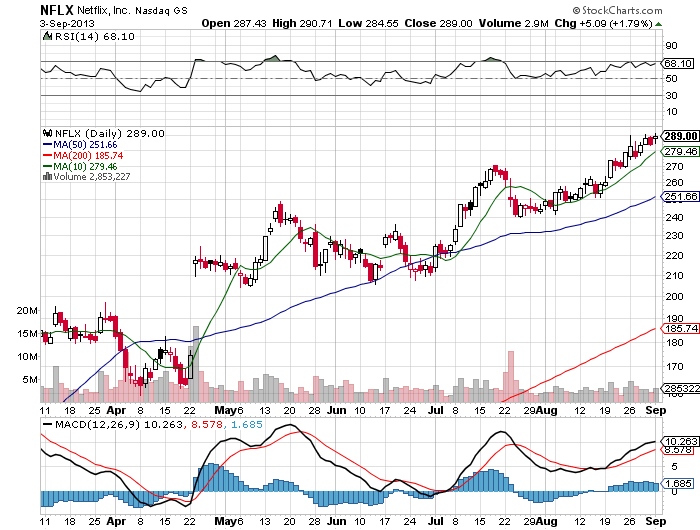Click the 'High 290.71' value

pos(302,23)
